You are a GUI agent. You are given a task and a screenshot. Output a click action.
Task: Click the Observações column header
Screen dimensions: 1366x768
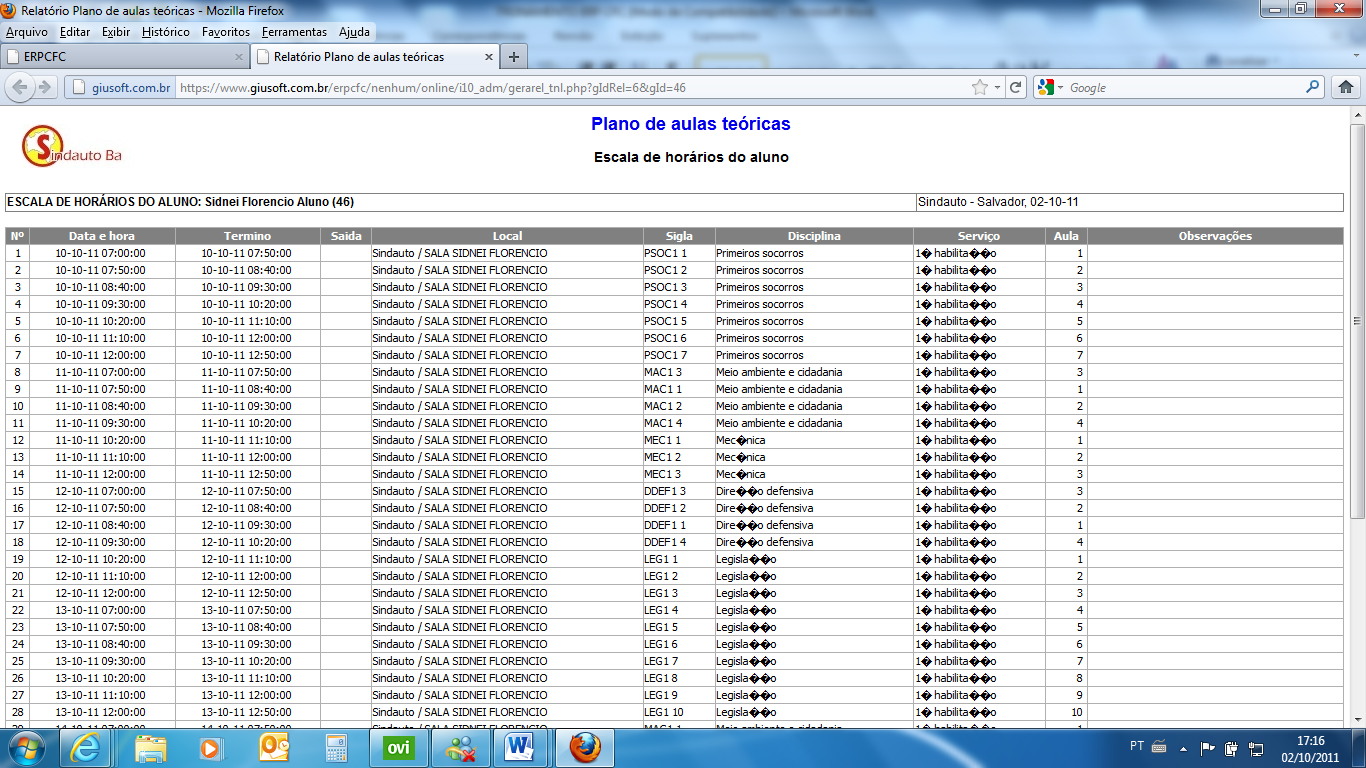pos(1215,236)
